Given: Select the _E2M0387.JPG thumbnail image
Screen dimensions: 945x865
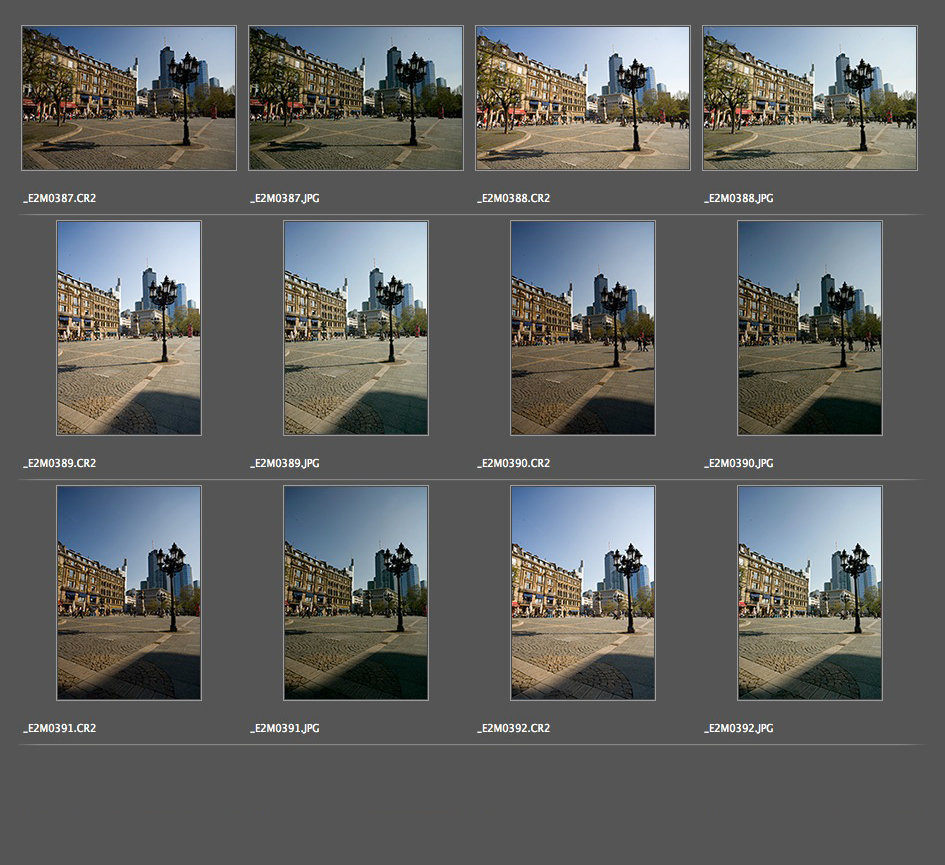Looking at the screenshot, I should [356, 98].
